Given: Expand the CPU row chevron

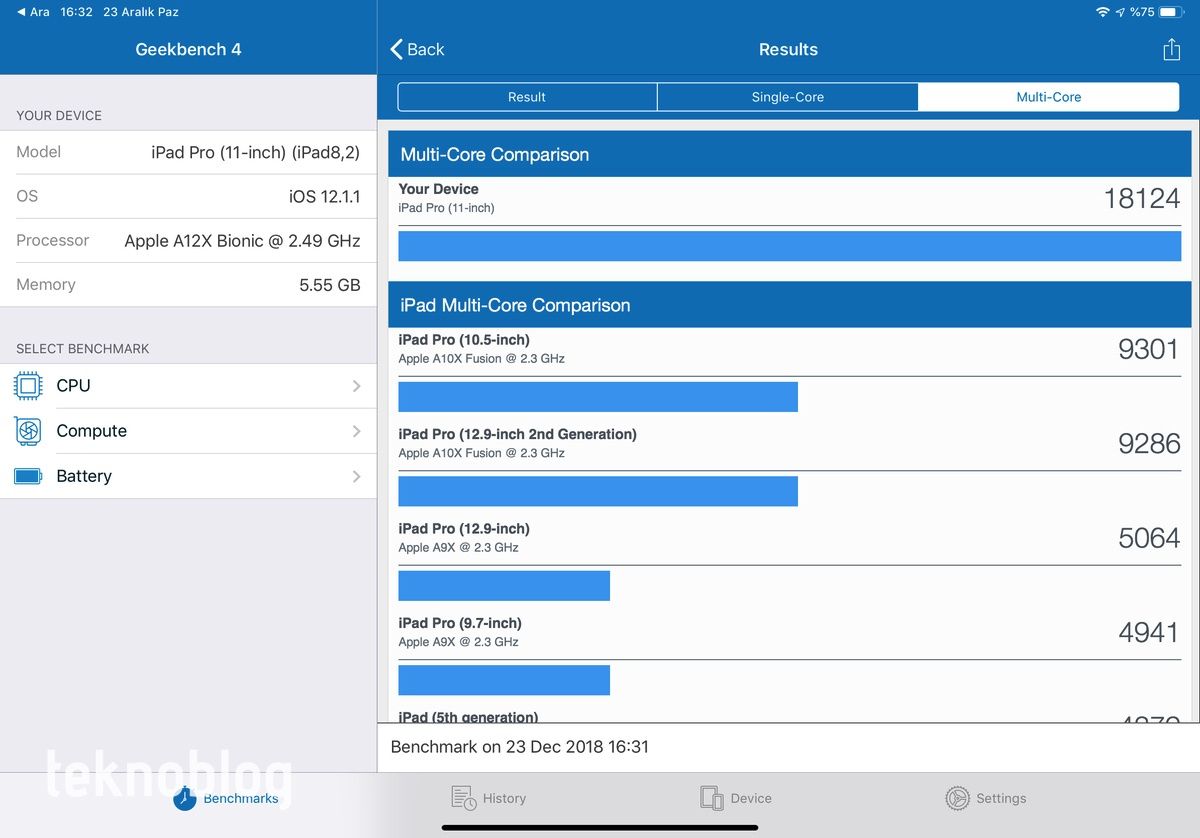Looking at the screenshot, I should pyautogui.click(x=356, y=386).
